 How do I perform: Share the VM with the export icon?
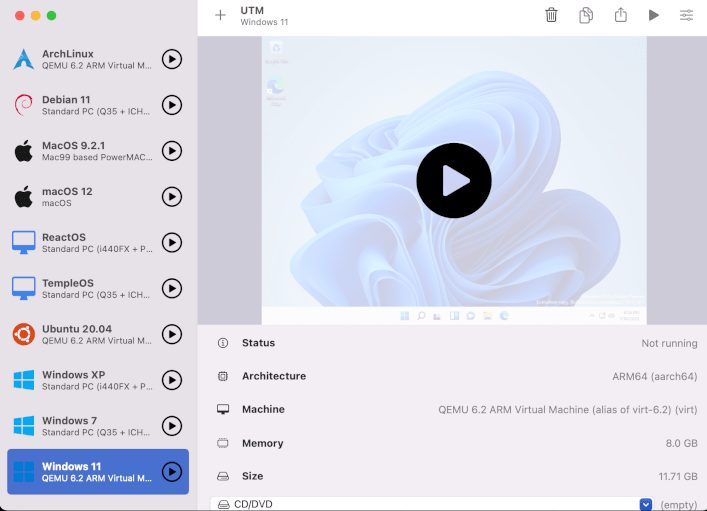click(x=620, y=14)
